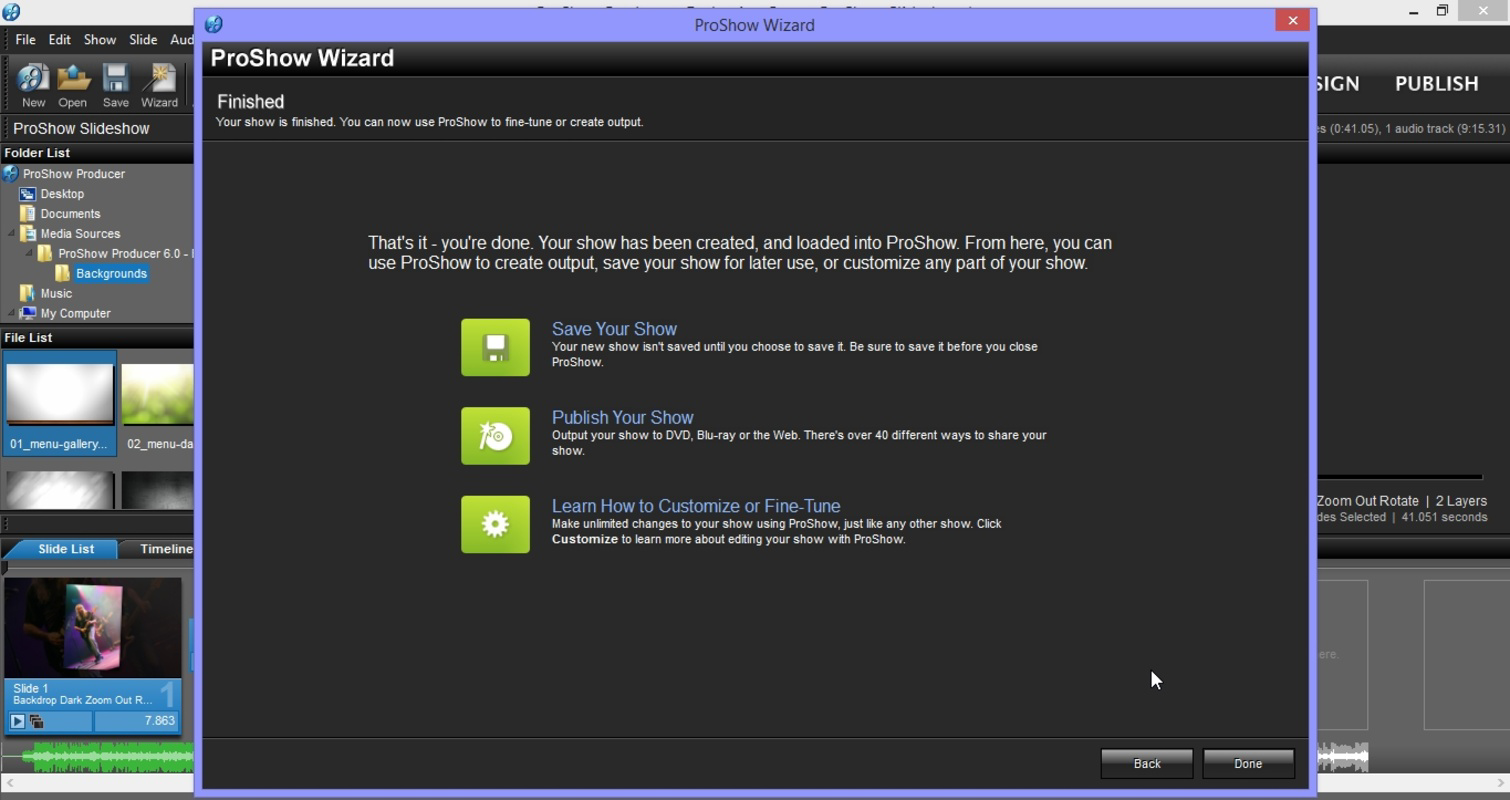Launch the Wizard from the toolbar
This screenshot has height=800, width=1510.
coord(160,84)
